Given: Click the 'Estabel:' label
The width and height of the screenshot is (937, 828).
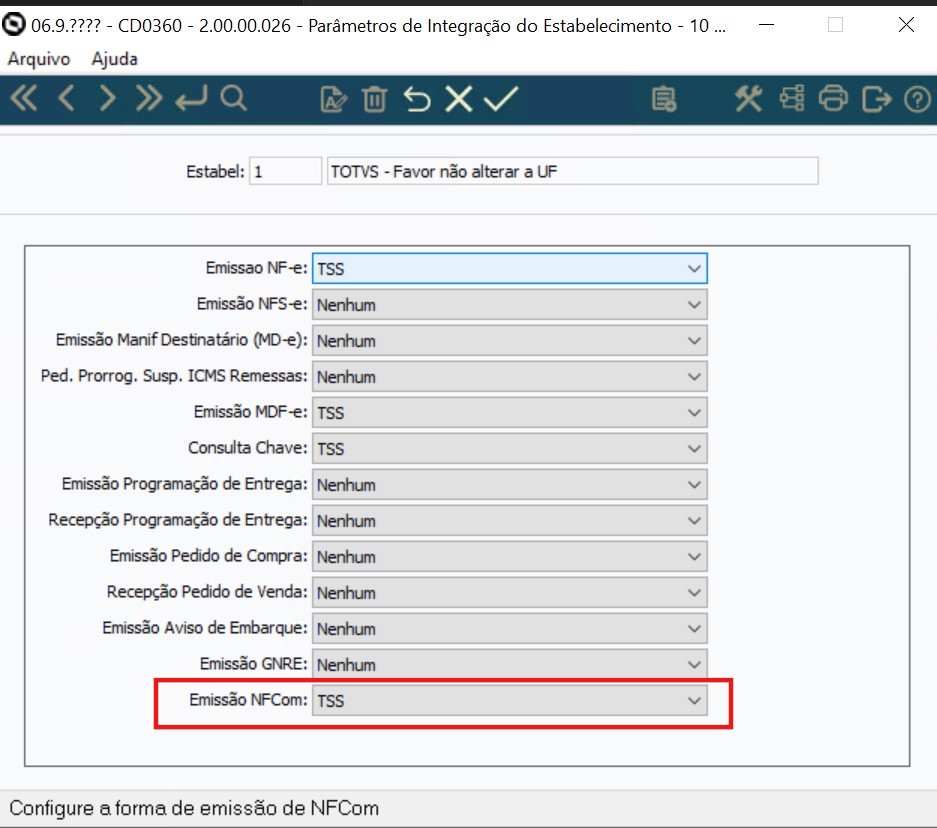Looking at the screenshot, I should (215, 171).
